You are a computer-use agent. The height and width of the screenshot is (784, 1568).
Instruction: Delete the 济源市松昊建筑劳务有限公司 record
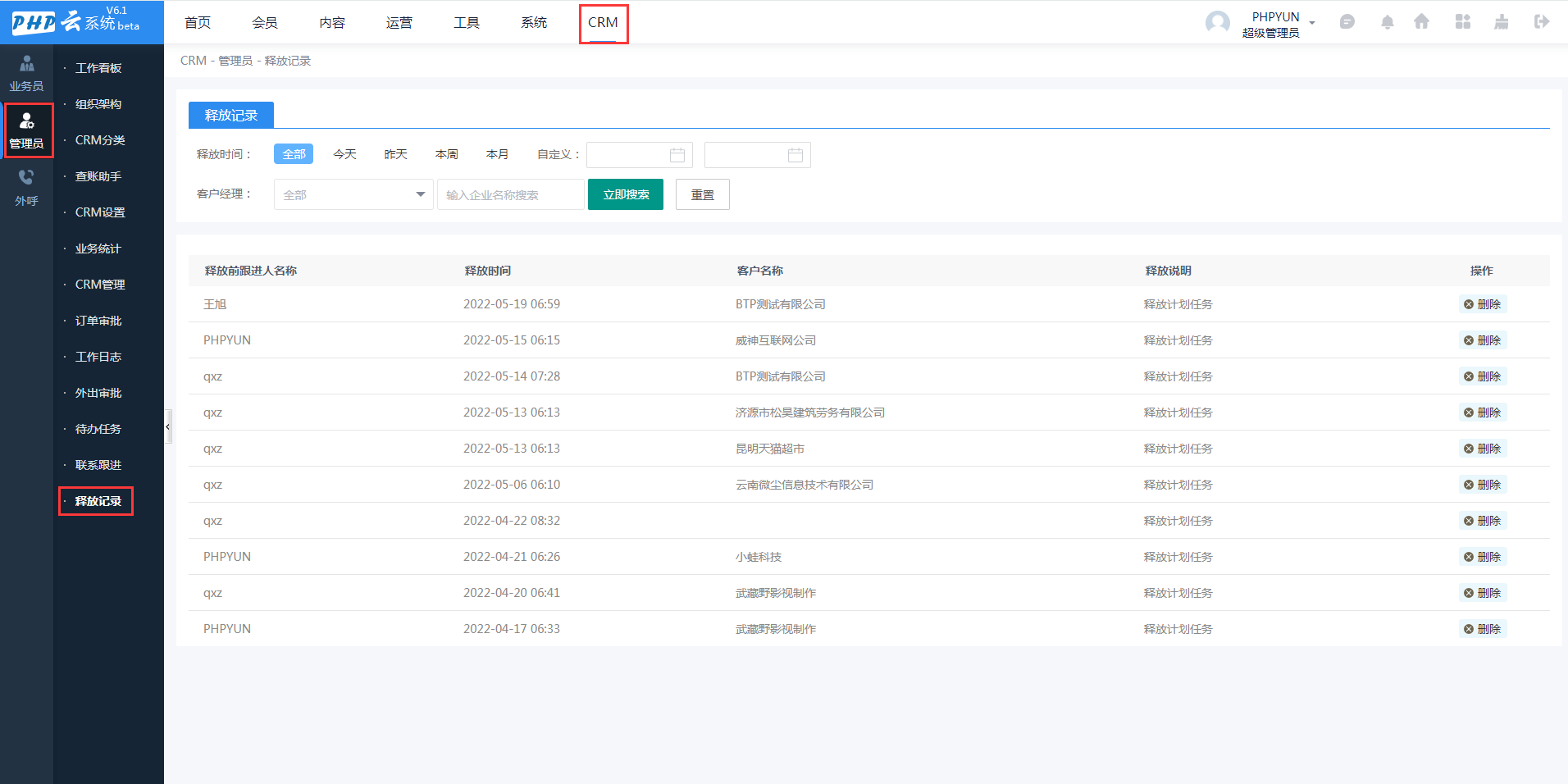pyautogui.click(x=1483, y=413)
